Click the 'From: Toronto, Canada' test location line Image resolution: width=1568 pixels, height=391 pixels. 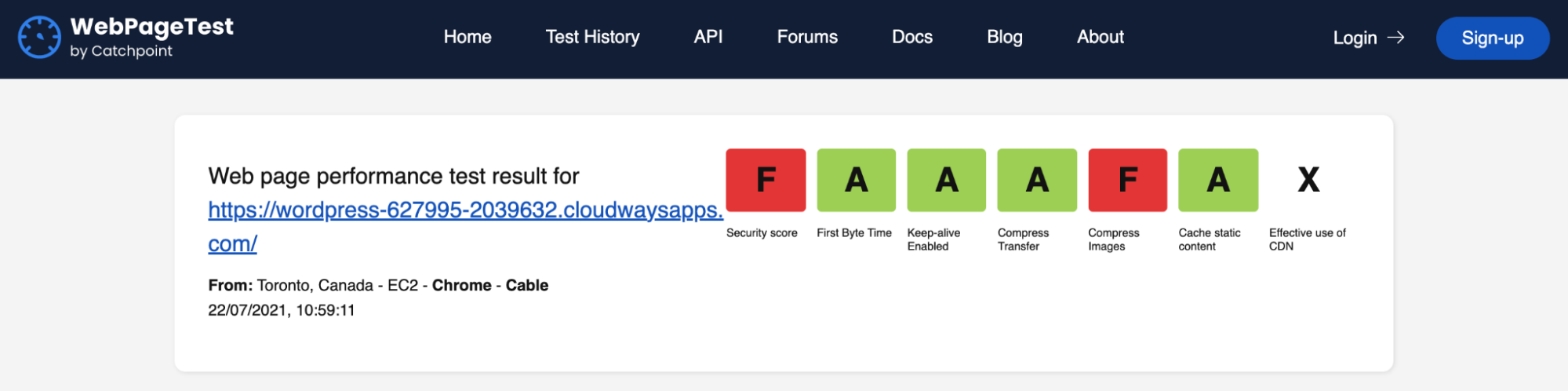[378, 285]
